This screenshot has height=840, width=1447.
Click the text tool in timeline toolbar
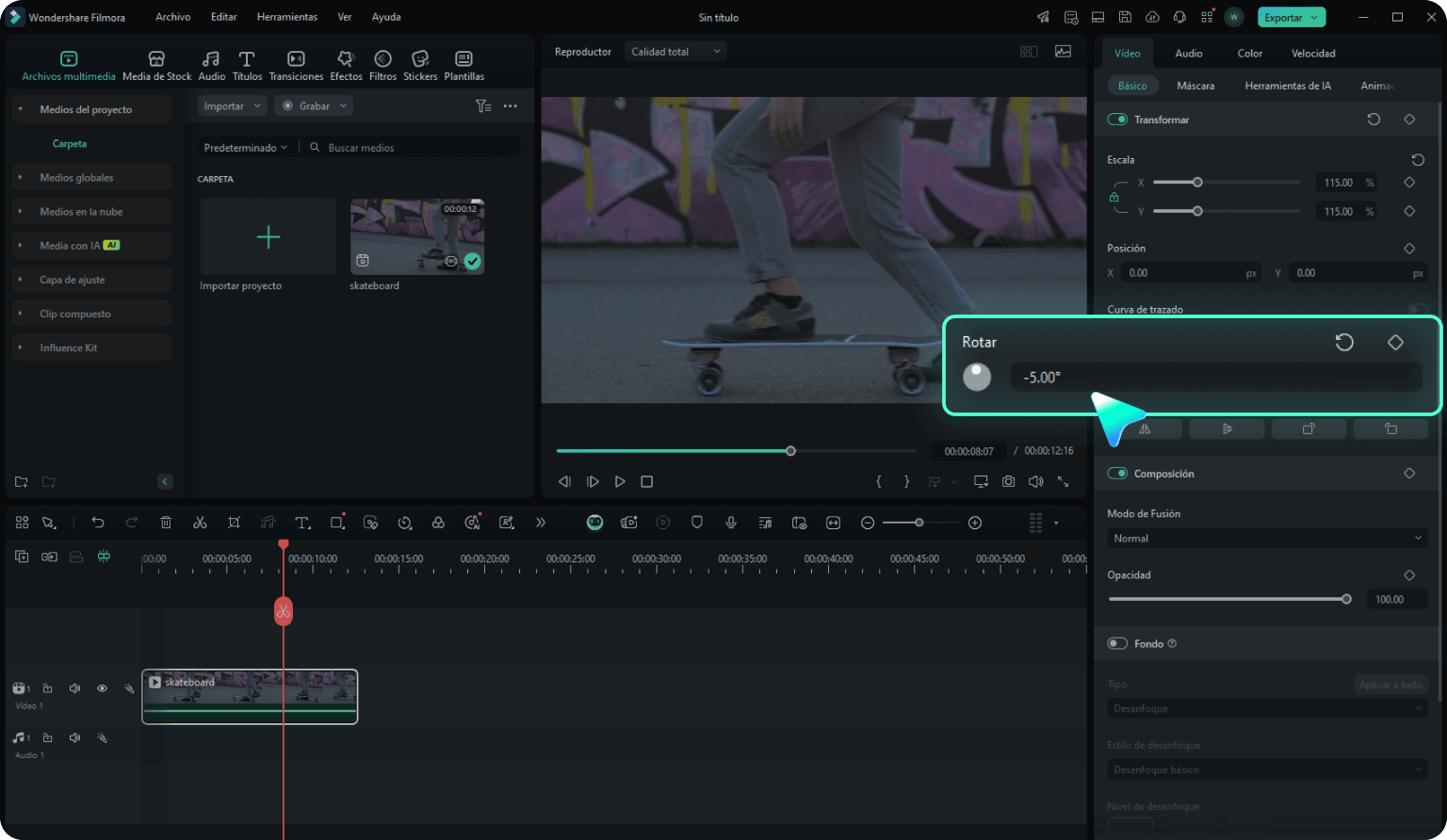pos(302,523)
